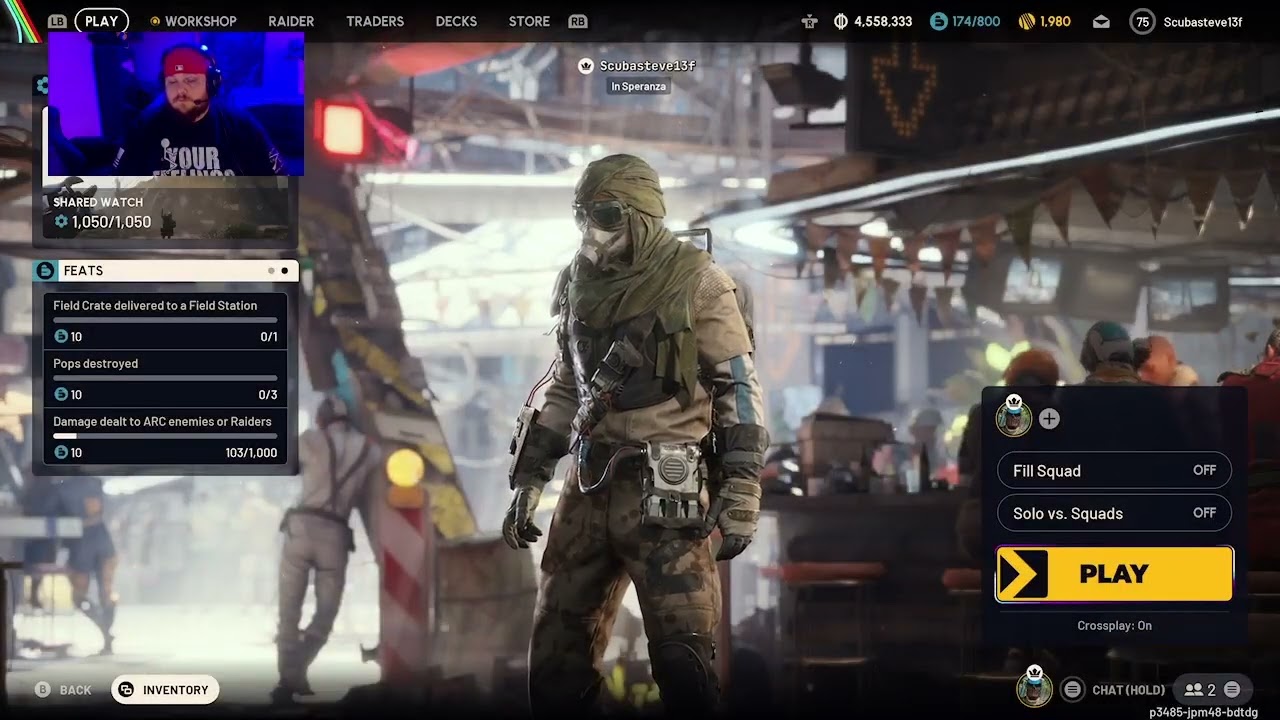Image resolution: width=1280 pixels, height=720 pixels.
Task: Click the crown icon beside the center Scubasteve13f nameplate
Action: coord(586,66)
